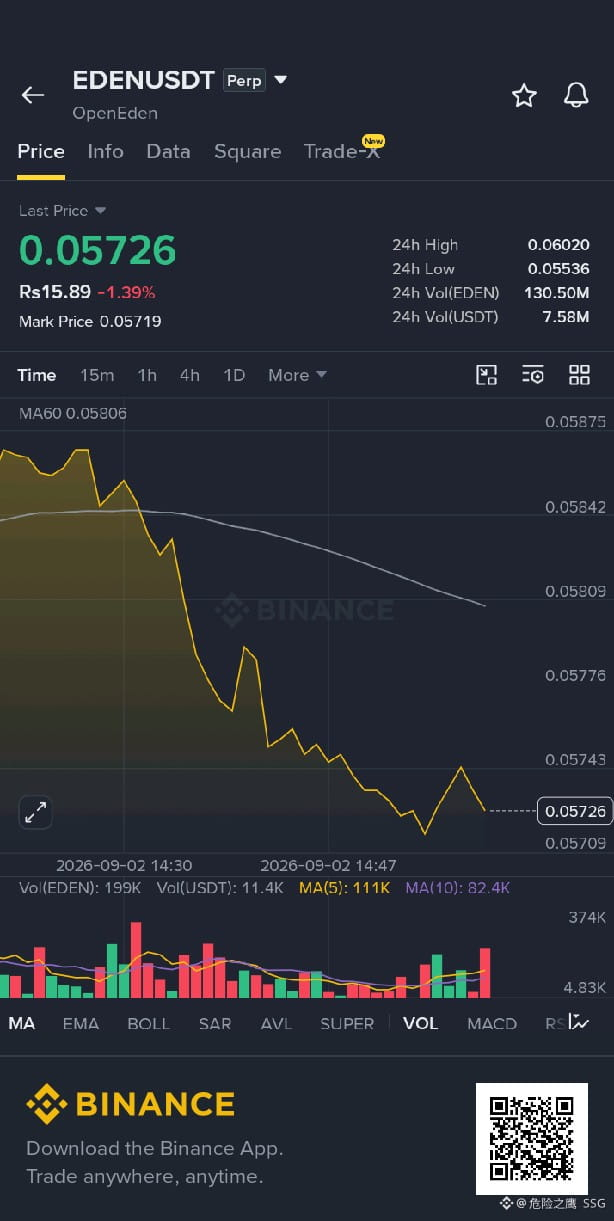Switch to the Info tab
Screen dimensions: 614x1221
click(105, 151)
